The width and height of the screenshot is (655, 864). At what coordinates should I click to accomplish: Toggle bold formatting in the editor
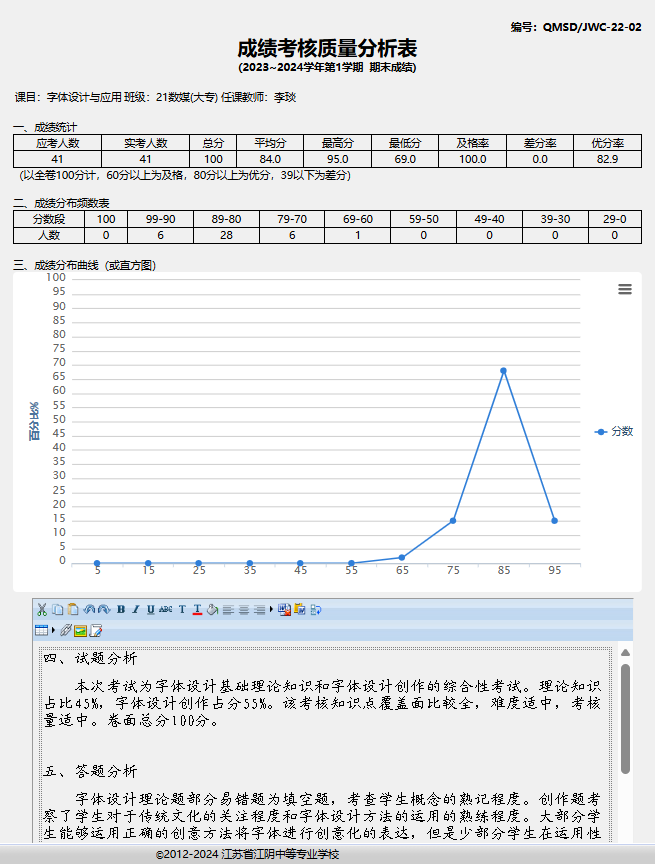coord(121,609)
